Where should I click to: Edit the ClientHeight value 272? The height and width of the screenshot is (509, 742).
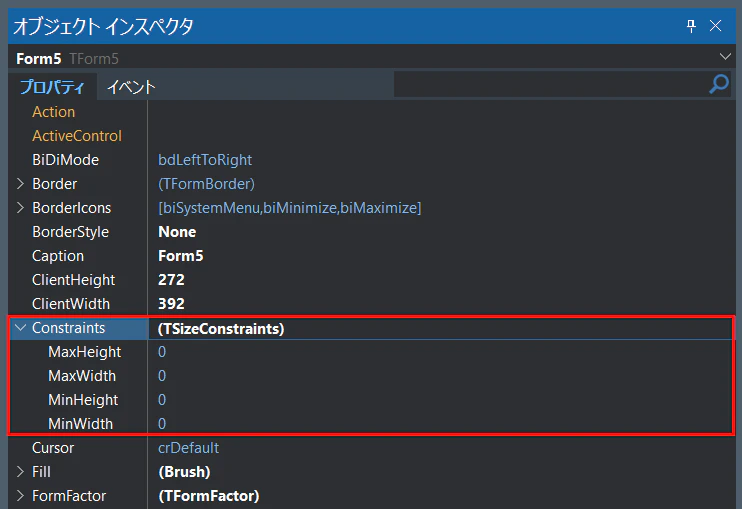pyautogui.click(x=171, y=280)
